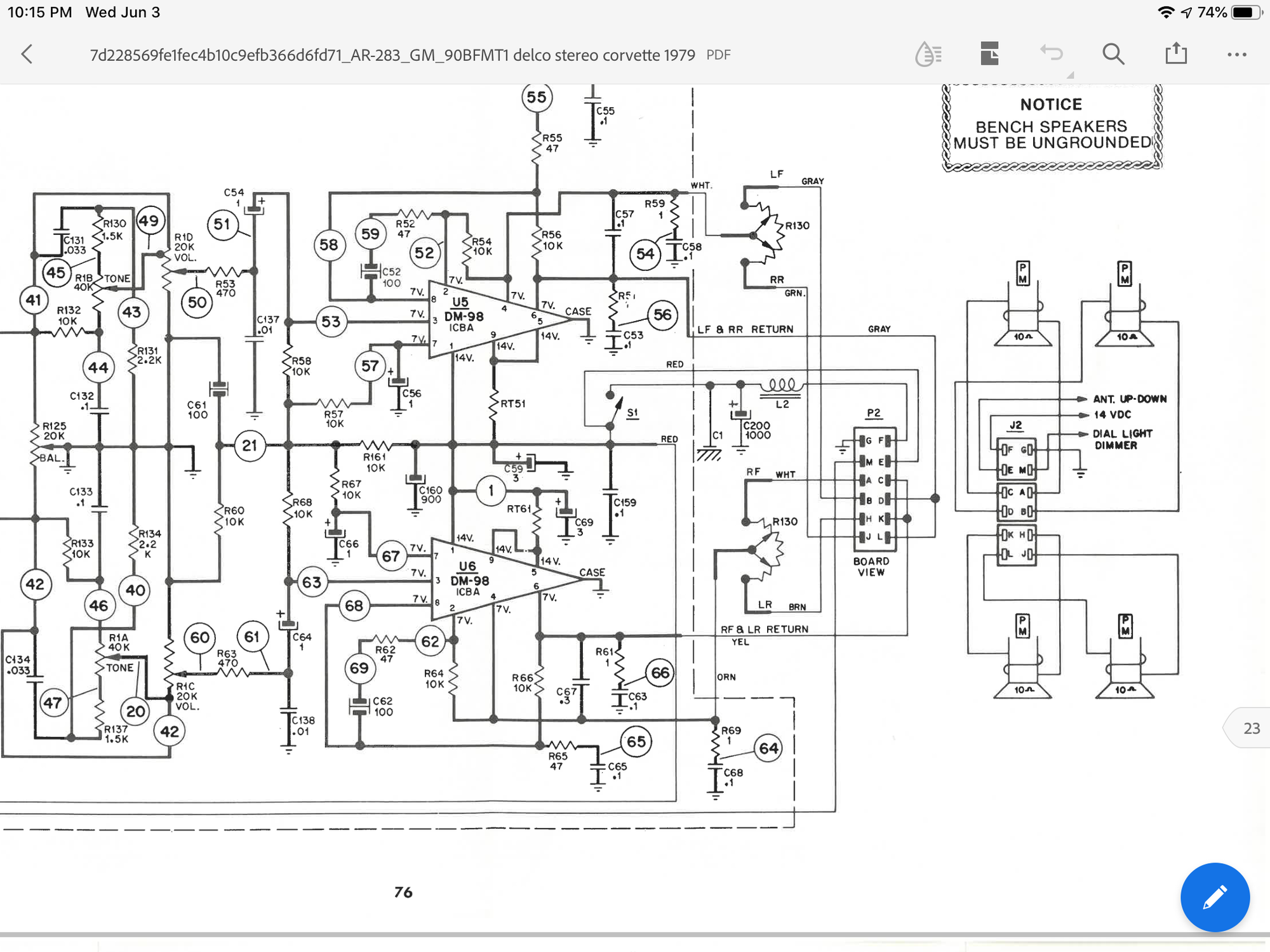Click the RT51 thermistor label
This screenshot has width=1270, height=952.
(513, 404)
